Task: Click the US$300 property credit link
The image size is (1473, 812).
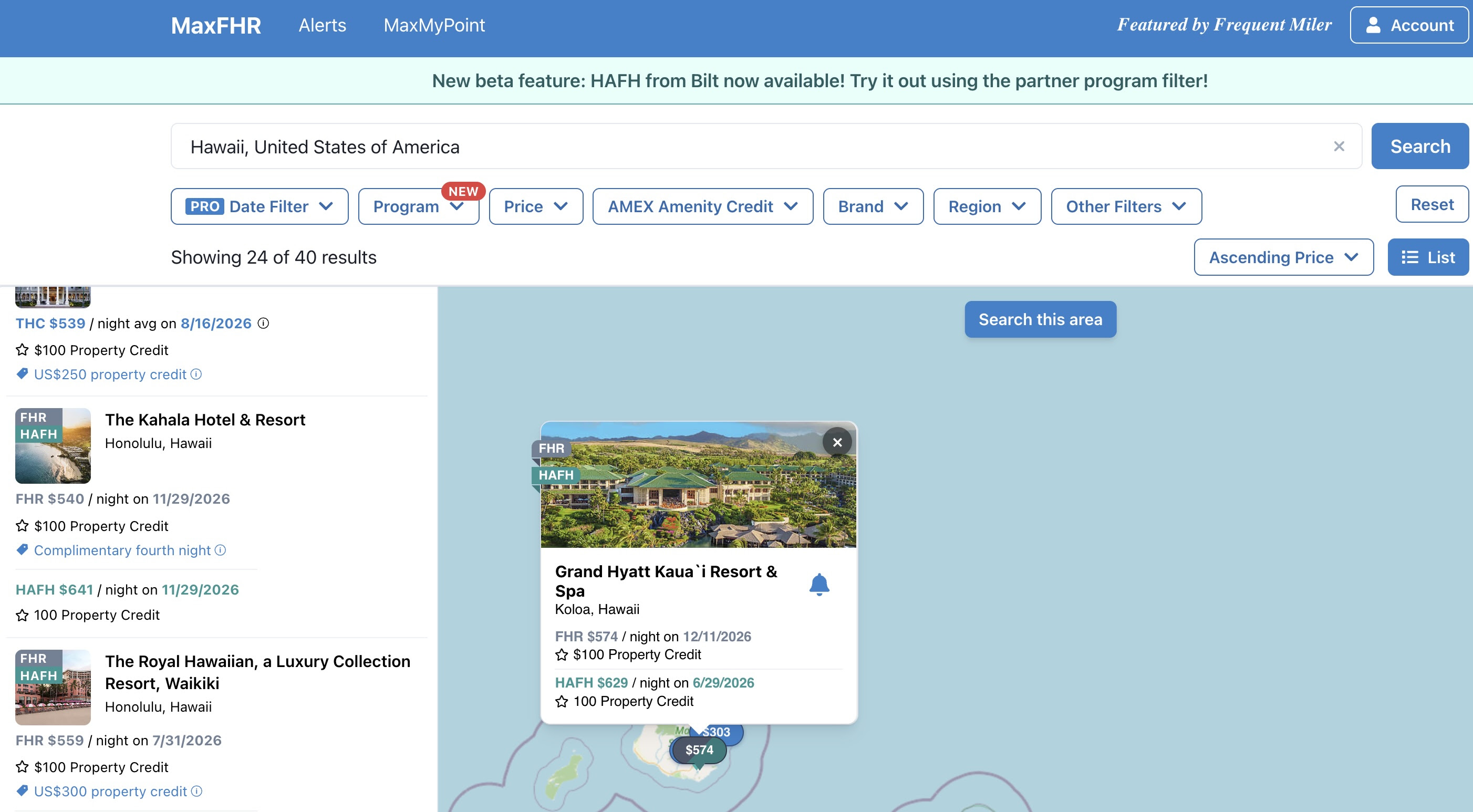Action: [110, 791]
